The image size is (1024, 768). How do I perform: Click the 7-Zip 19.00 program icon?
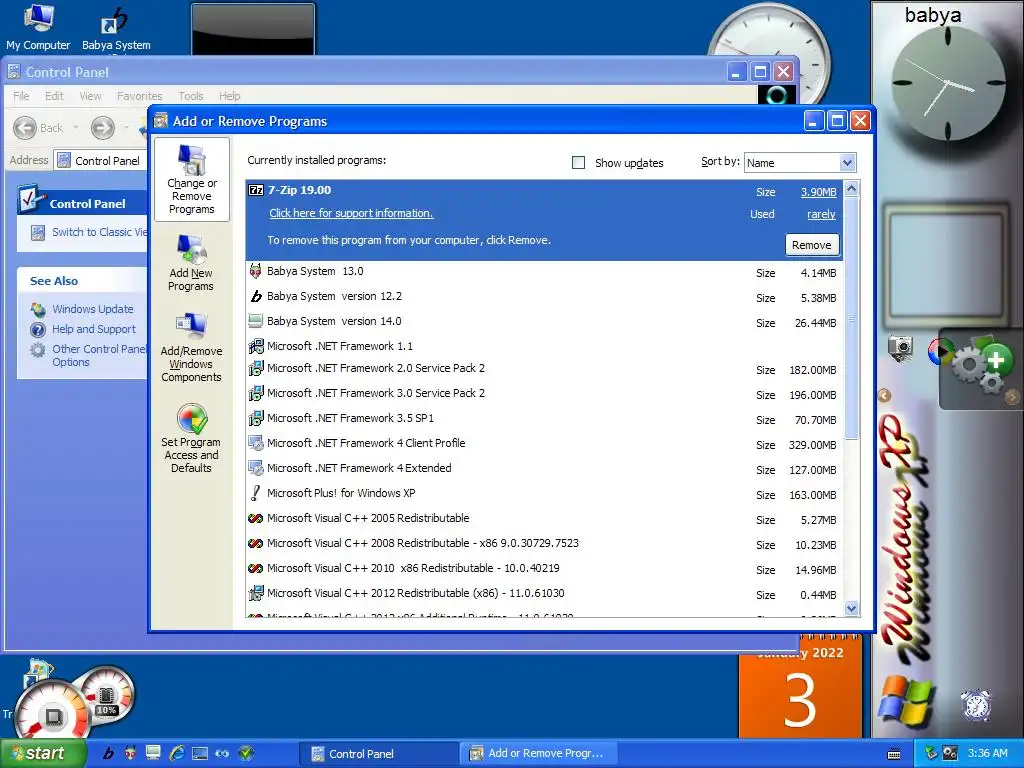click(x=256, y=190)
